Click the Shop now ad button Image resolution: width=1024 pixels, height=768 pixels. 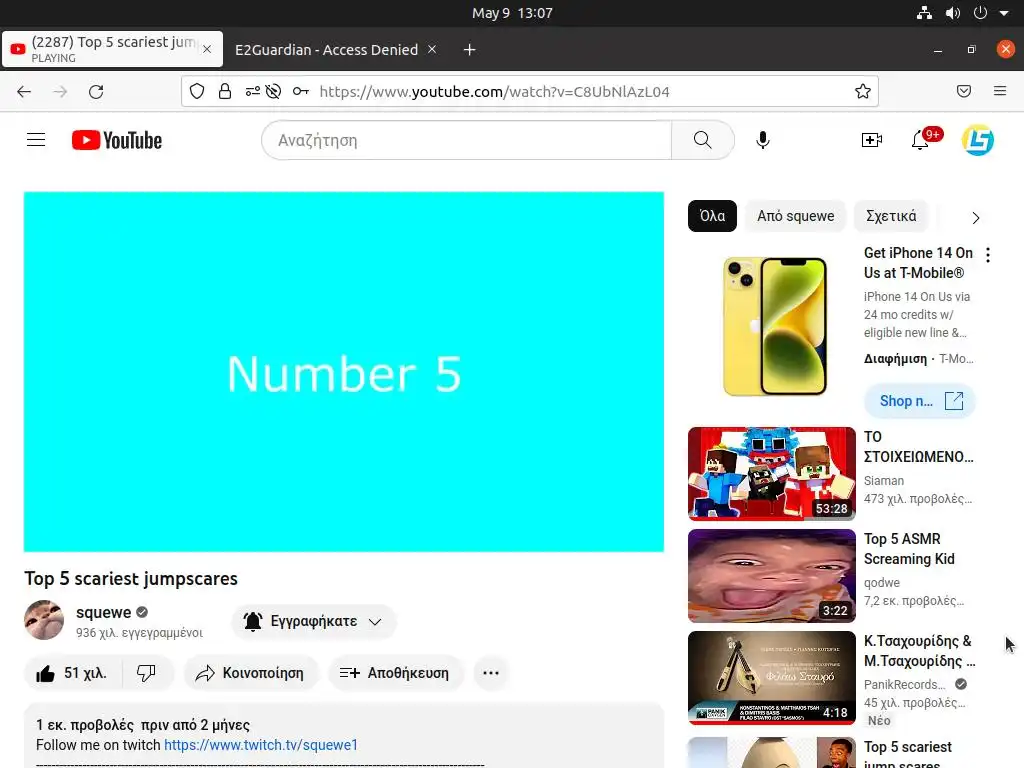point(920,401)
